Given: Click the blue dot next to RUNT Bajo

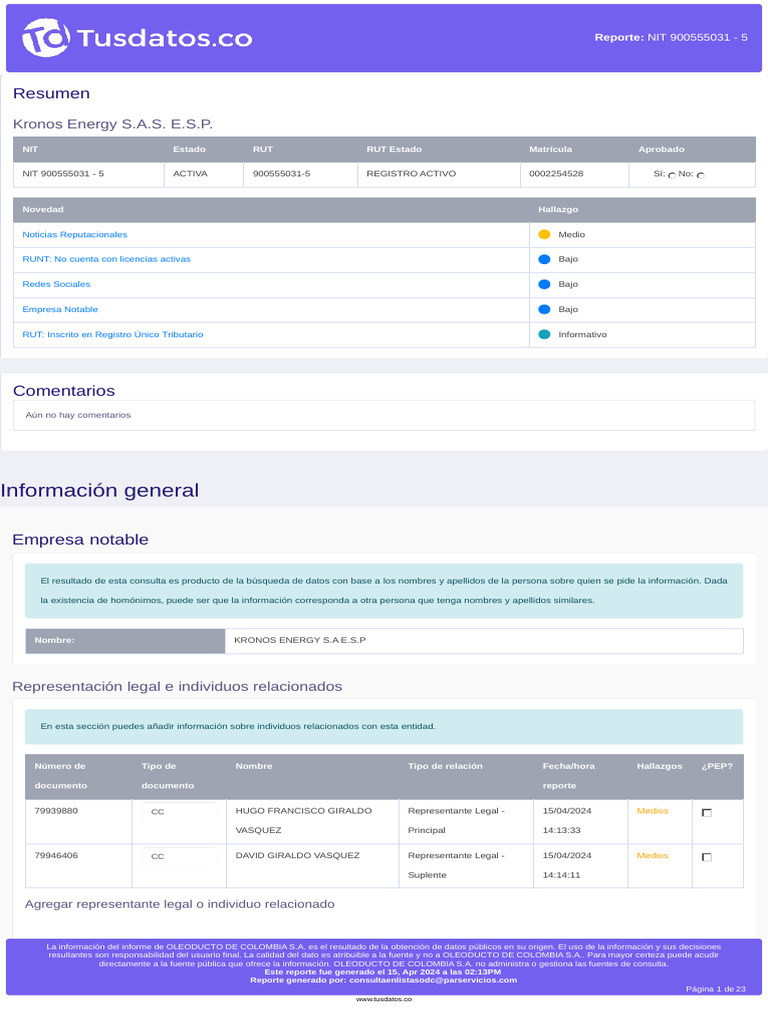Looking at the screenshot, I should [x=544, y=259].
